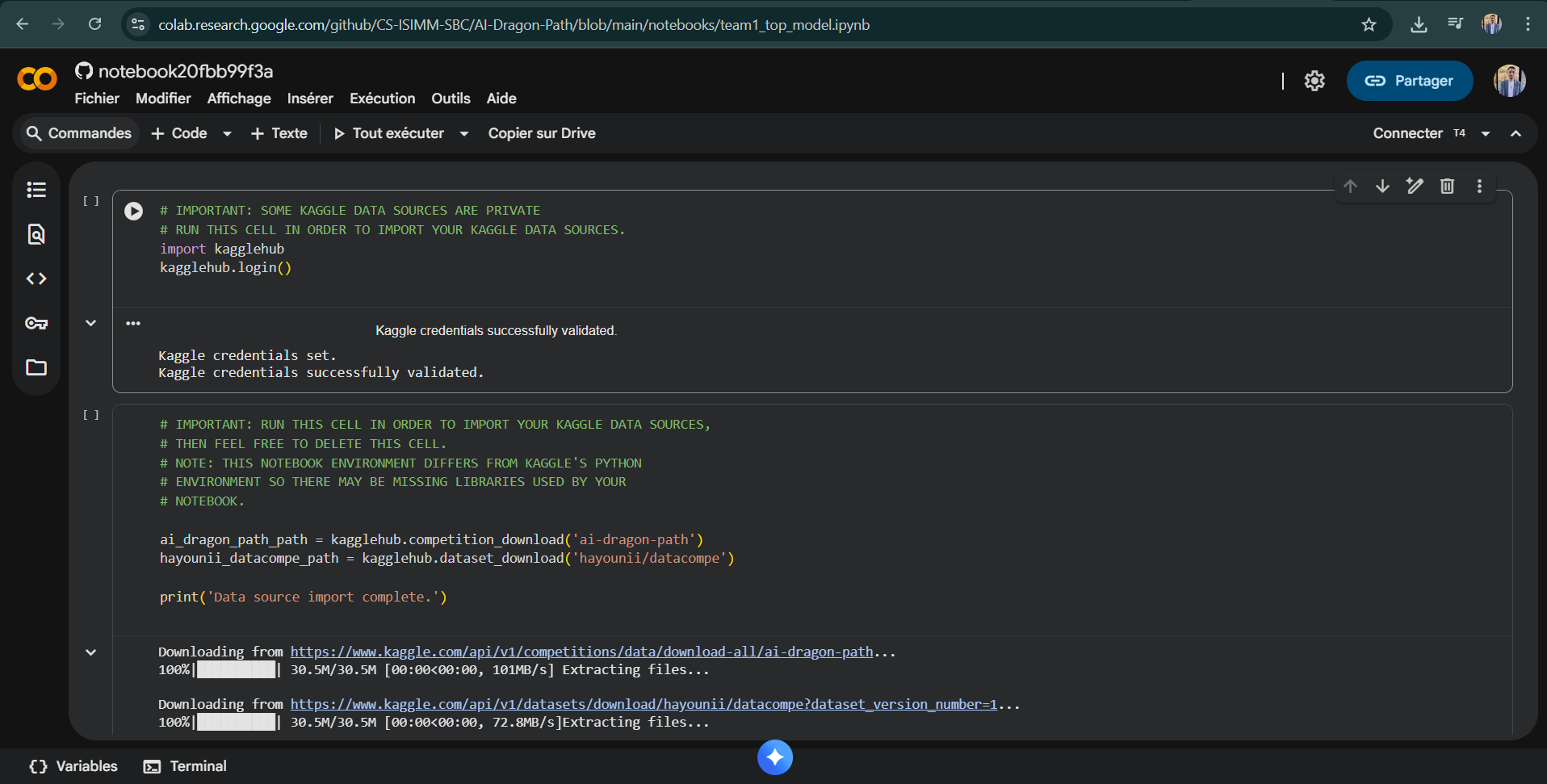Open the settings gear icon
The width and height of the screenshot is (1547, 784).
(1314, 81)
